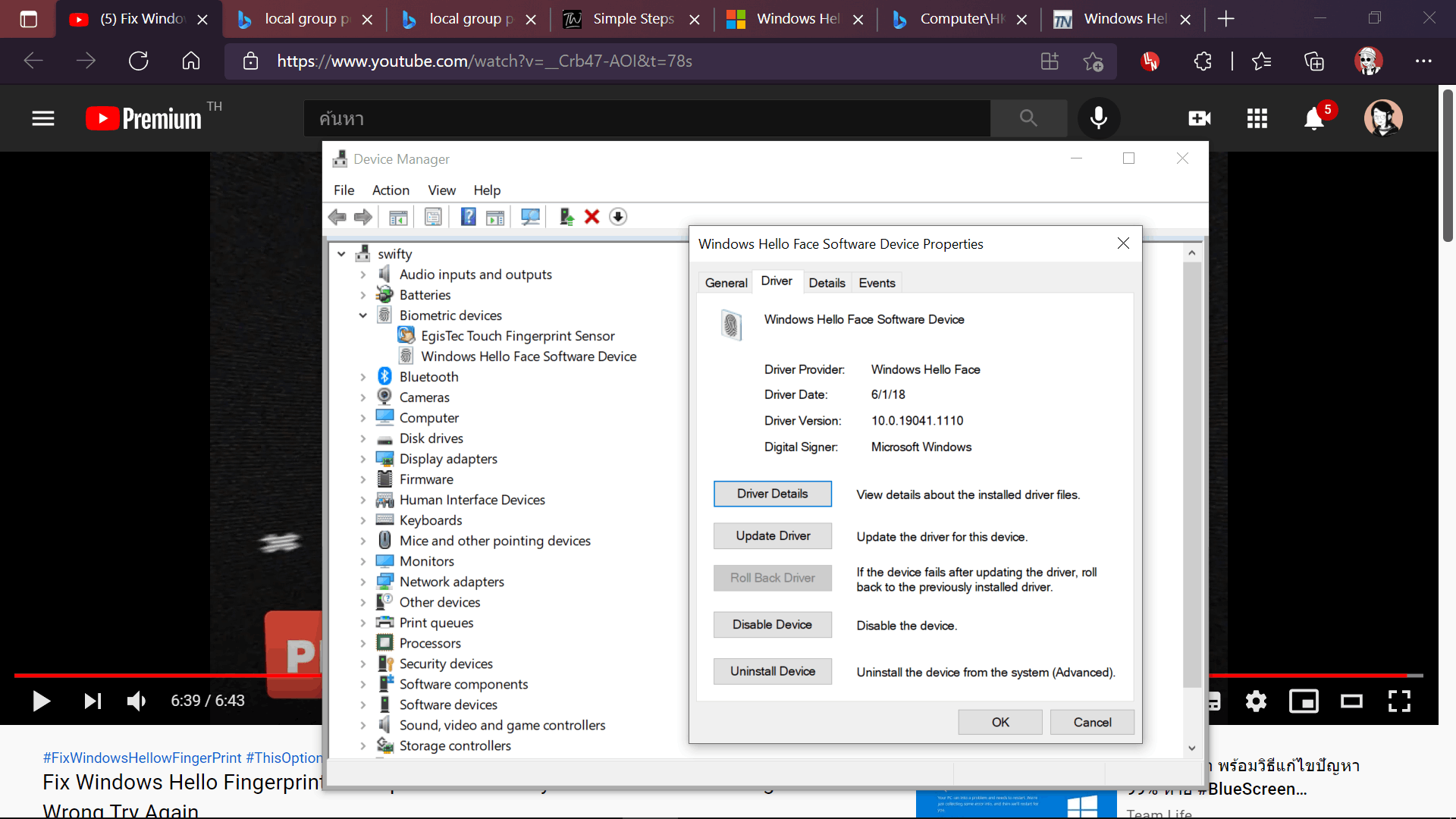Viewport: 1456px width, 819px height.
Task: Click the Driver Details button
Action: click(x=772, y=494)
